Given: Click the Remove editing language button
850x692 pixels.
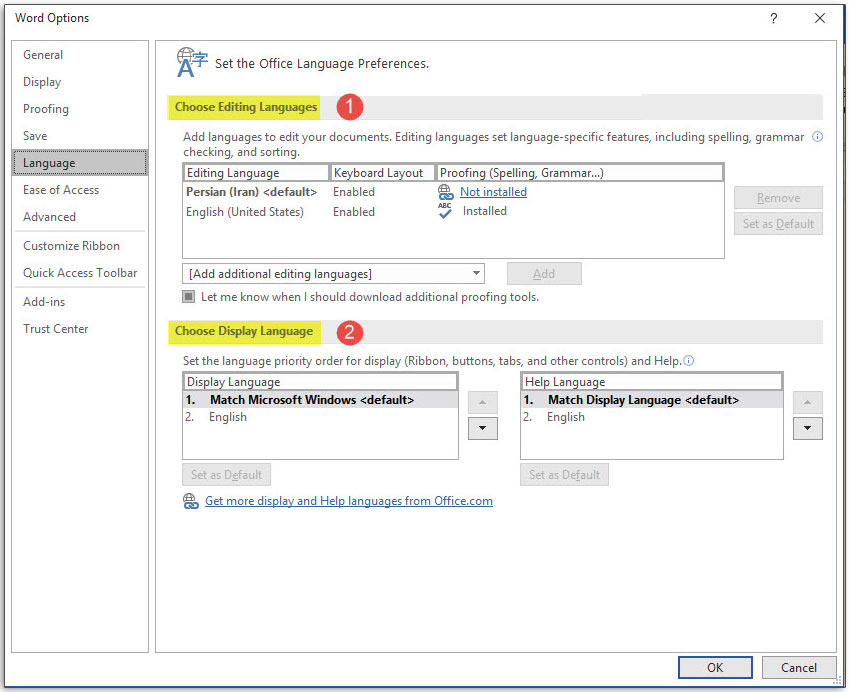Looking at the screenshot, I should click(x=778, y=198).
